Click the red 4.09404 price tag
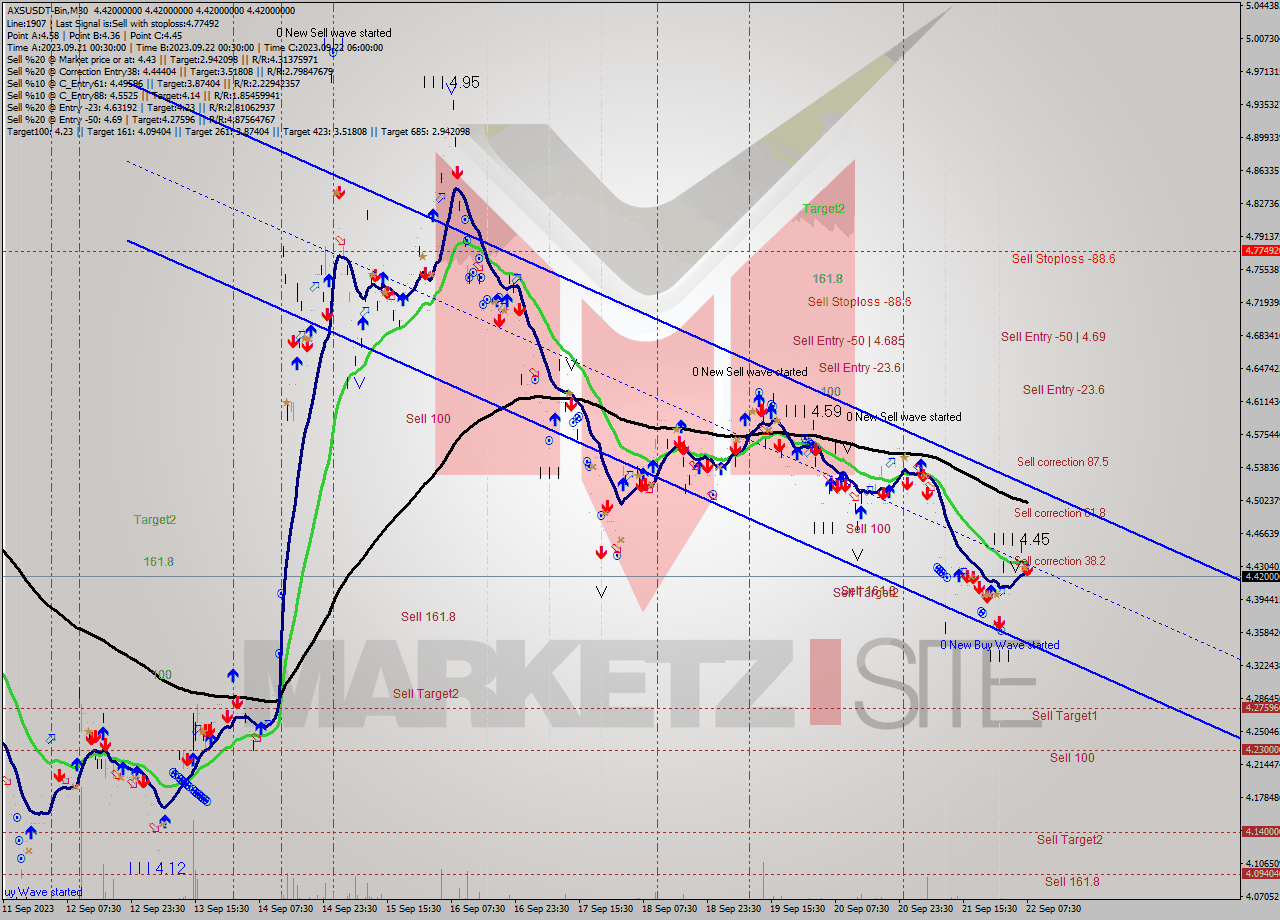Image resolution: width=1280 pixels, height=920 pixels. point(1260,873)
